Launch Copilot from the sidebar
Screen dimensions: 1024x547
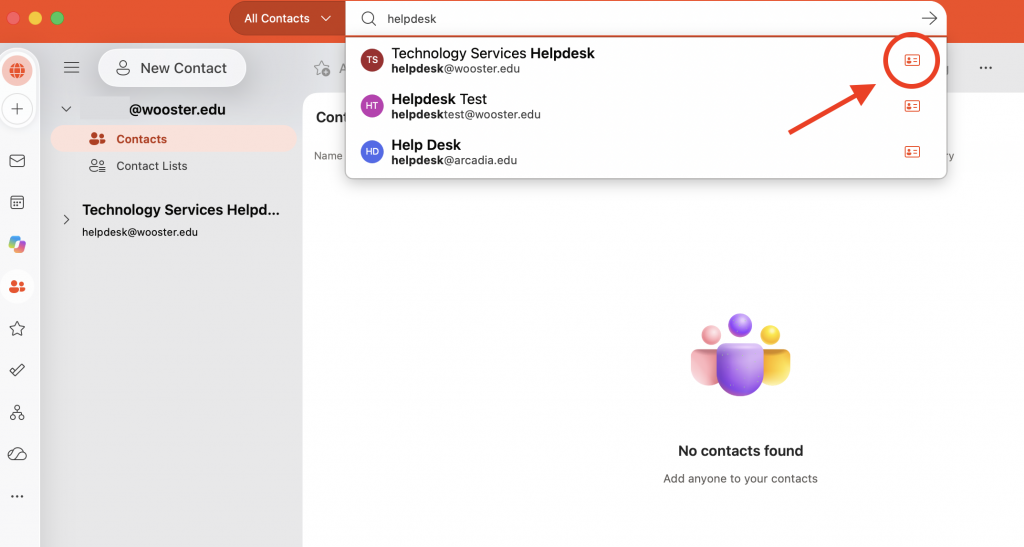coord(18,244)
